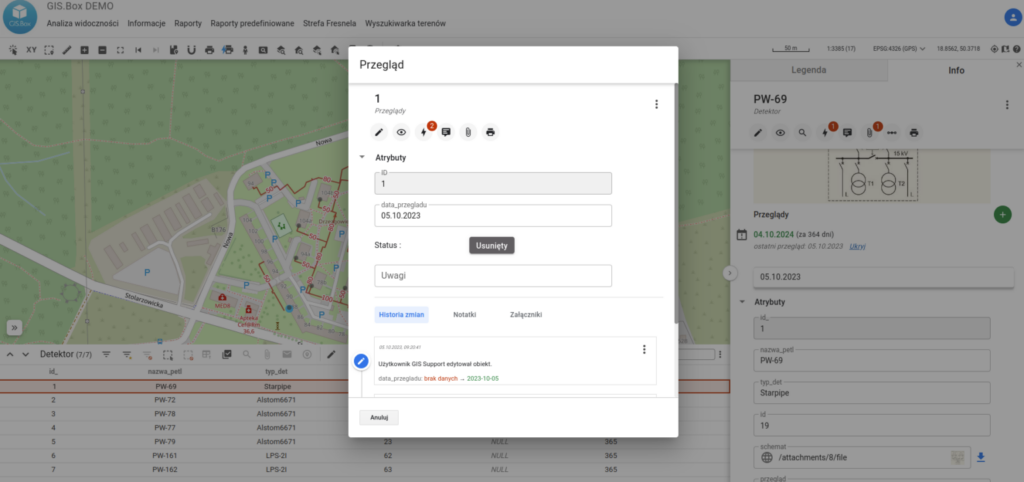
Task: Click the green plus button next to Przeglądy
Action: (1002, 214)
